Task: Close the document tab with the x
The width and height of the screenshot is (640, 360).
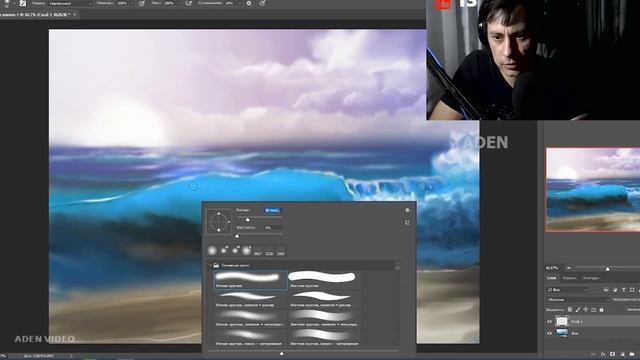Action: tap(75, 14)
